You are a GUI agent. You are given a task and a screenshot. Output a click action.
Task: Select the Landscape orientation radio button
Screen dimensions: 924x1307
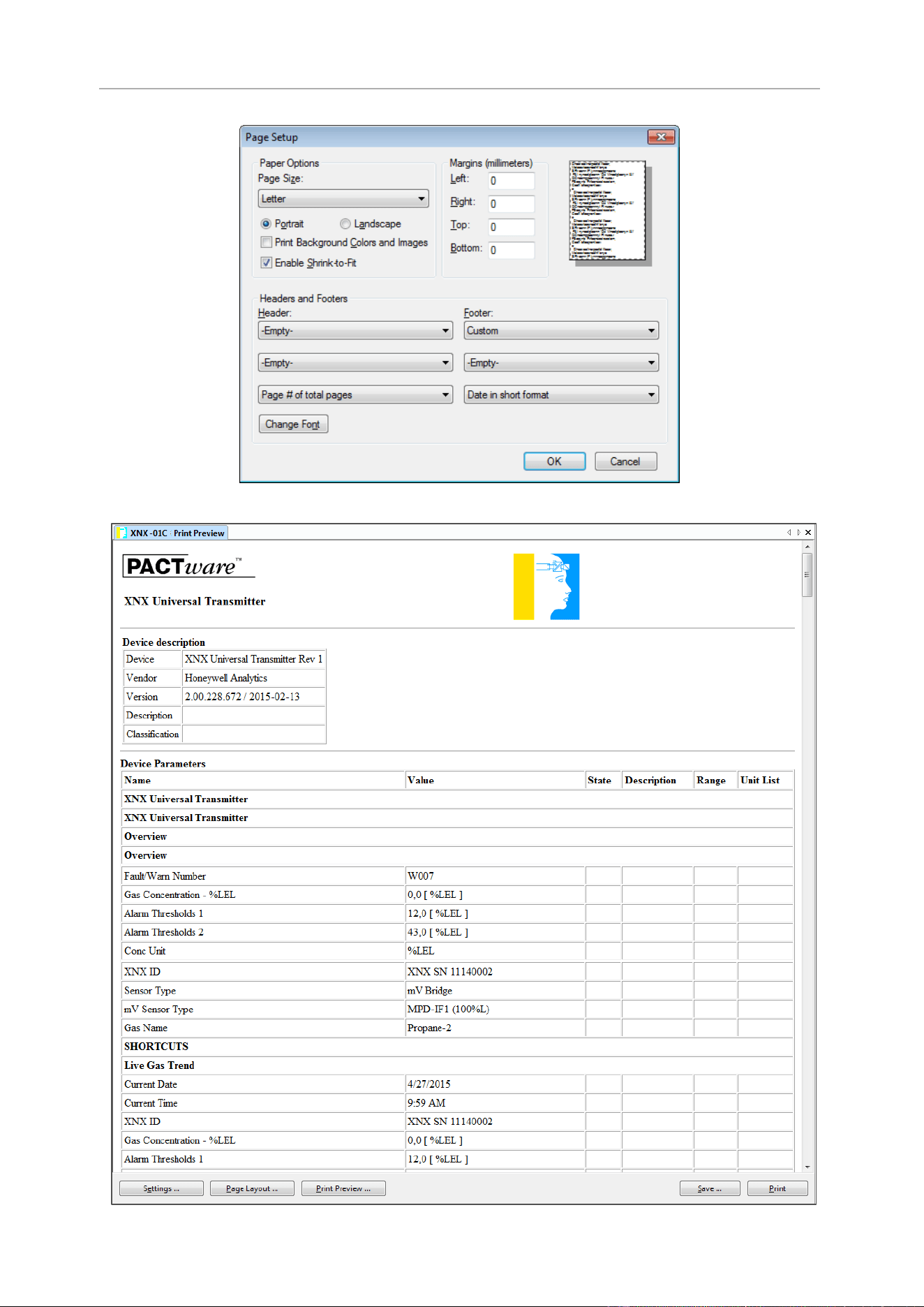345,224
